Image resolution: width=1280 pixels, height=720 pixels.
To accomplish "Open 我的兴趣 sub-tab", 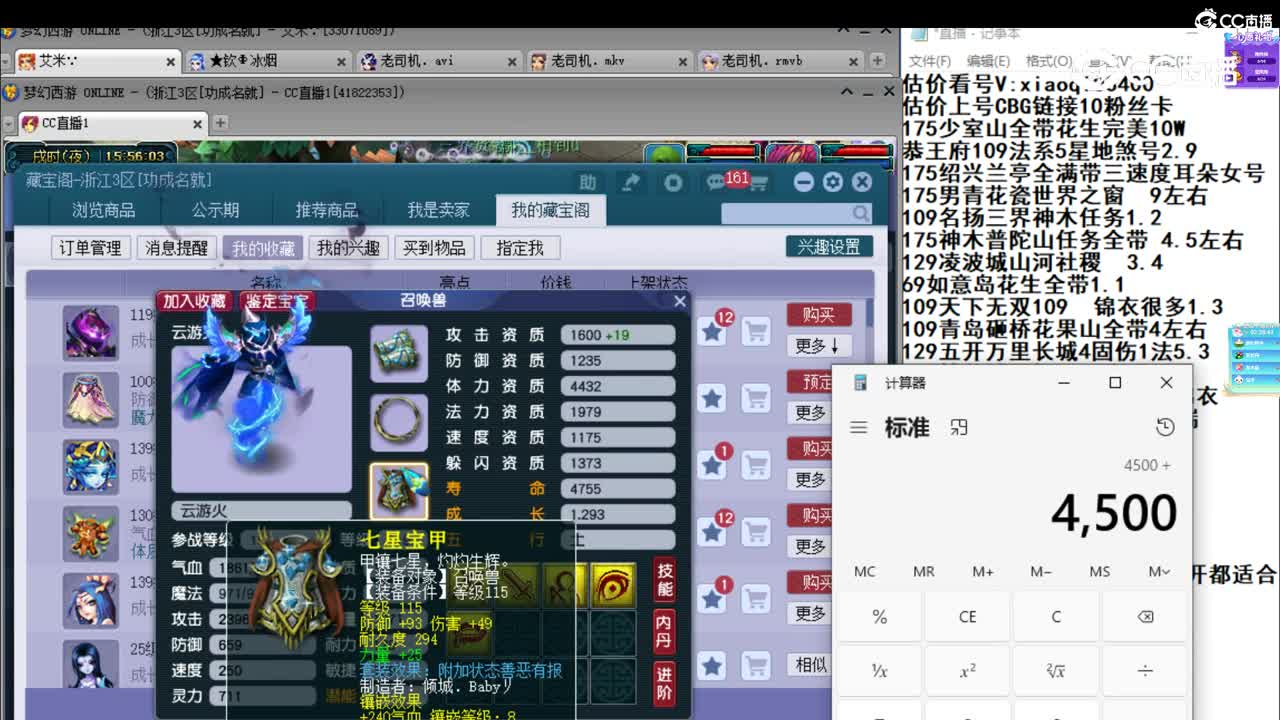I will pyautogui.click(x=348, y=248).
